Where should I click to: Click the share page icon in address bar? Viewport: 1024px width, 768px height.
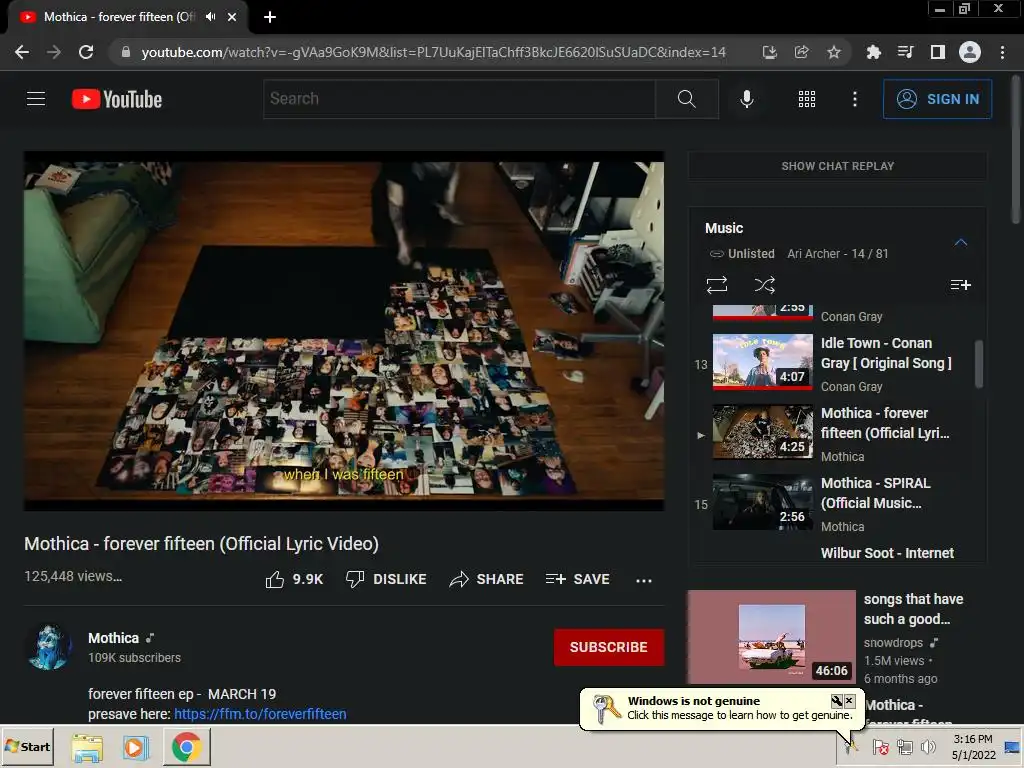pos(801,52)
